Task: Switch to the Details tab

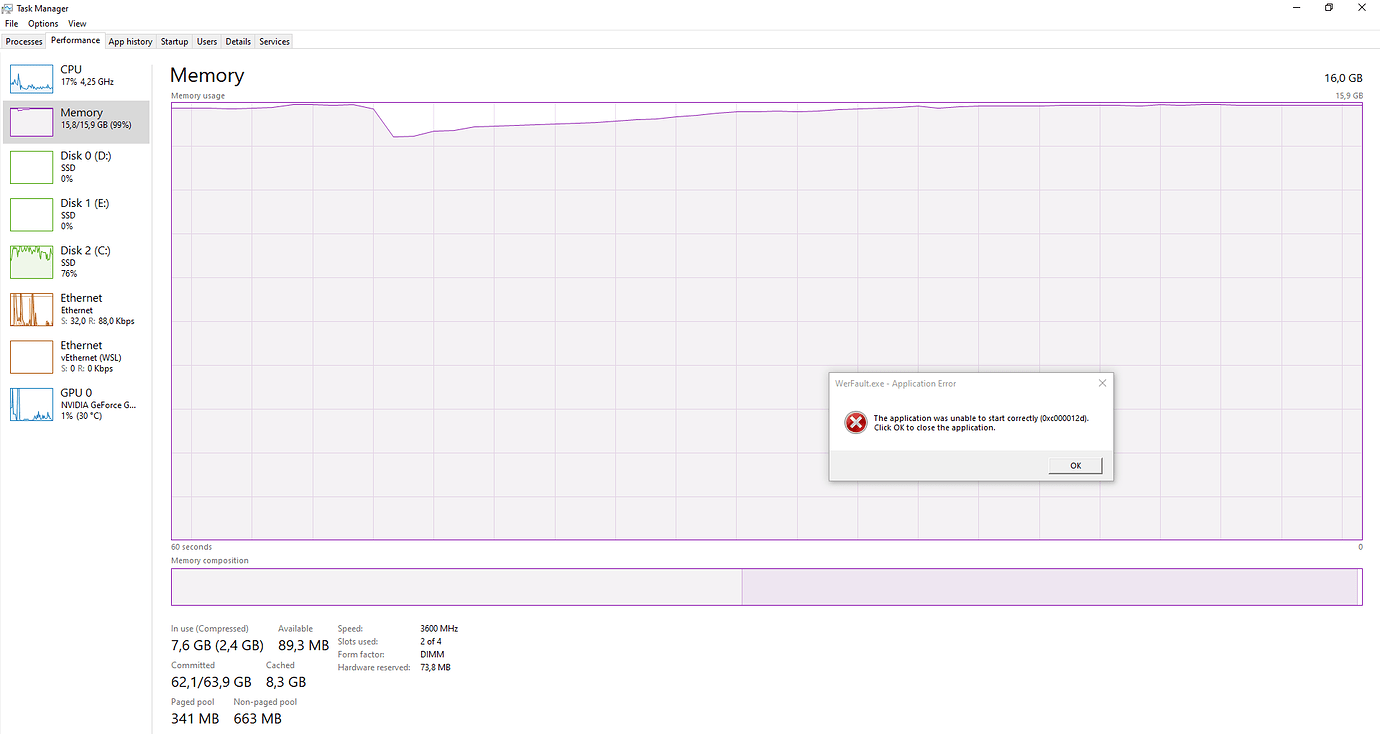Action: (x=238, y=42)
